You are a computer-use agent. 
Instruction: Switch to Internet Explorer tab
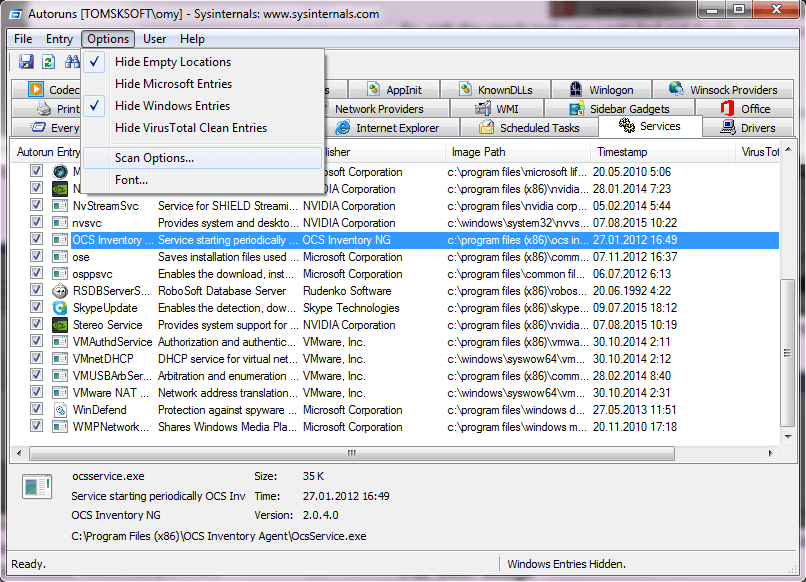392,128
